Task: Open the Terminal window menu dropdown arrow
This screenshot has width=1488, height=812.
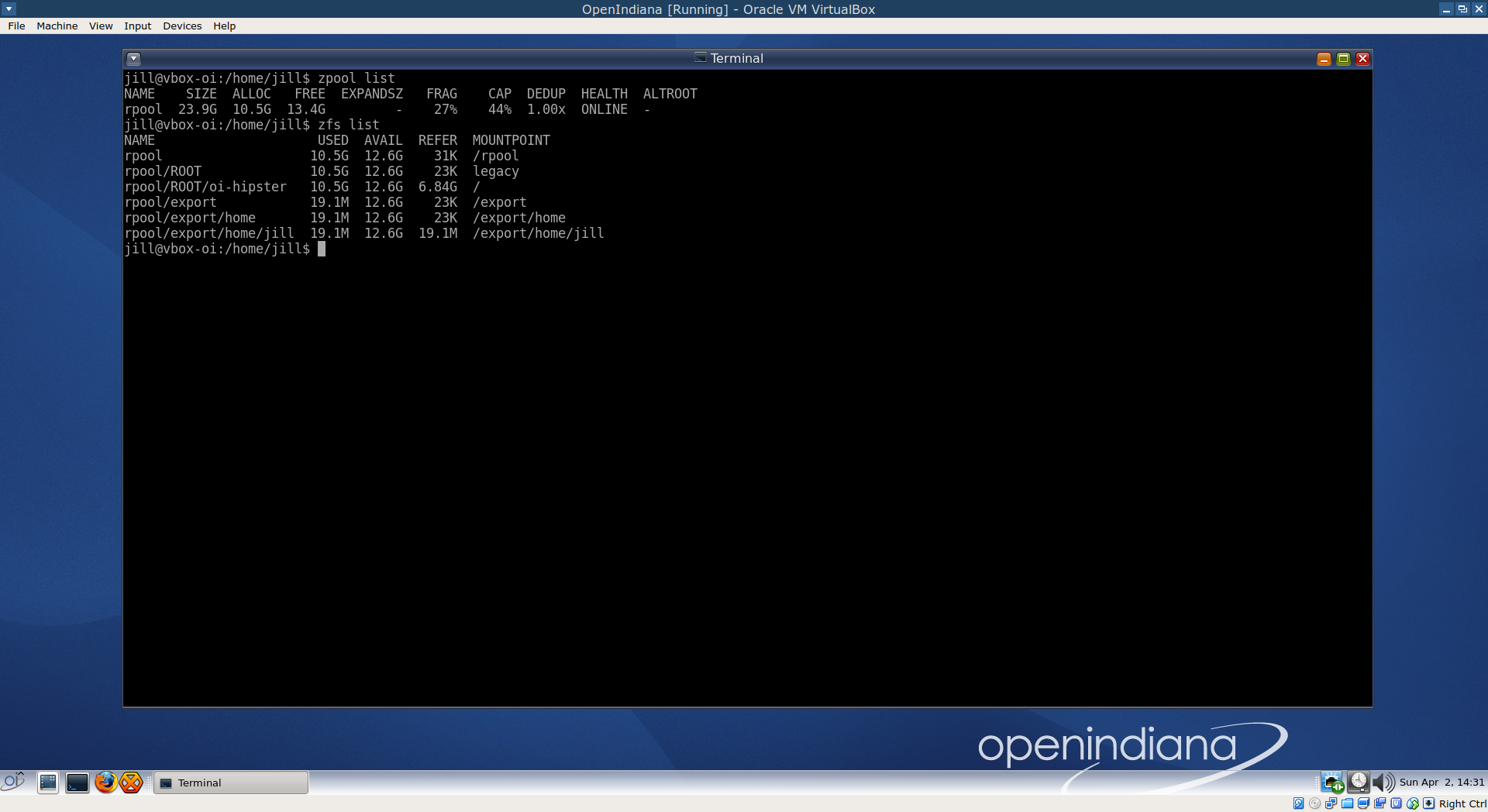Action: click(133, 59)
